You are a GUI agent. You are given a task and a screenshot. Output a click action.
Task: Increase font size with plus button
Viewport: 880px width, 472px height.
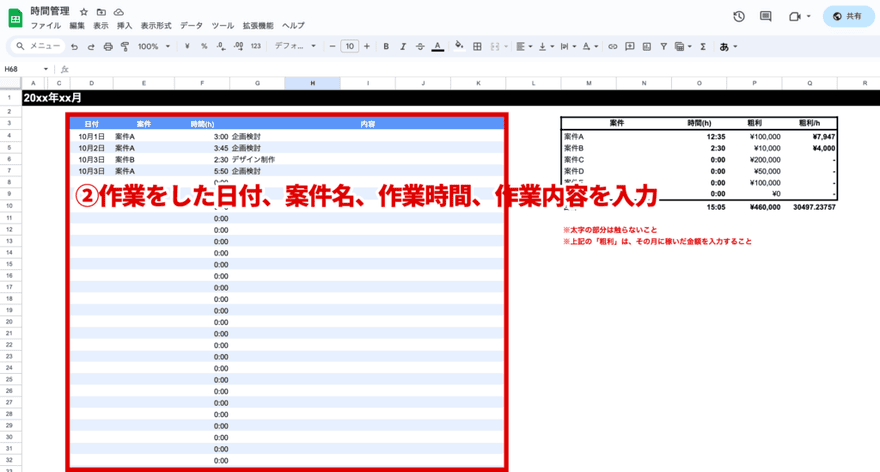(366, 47)
